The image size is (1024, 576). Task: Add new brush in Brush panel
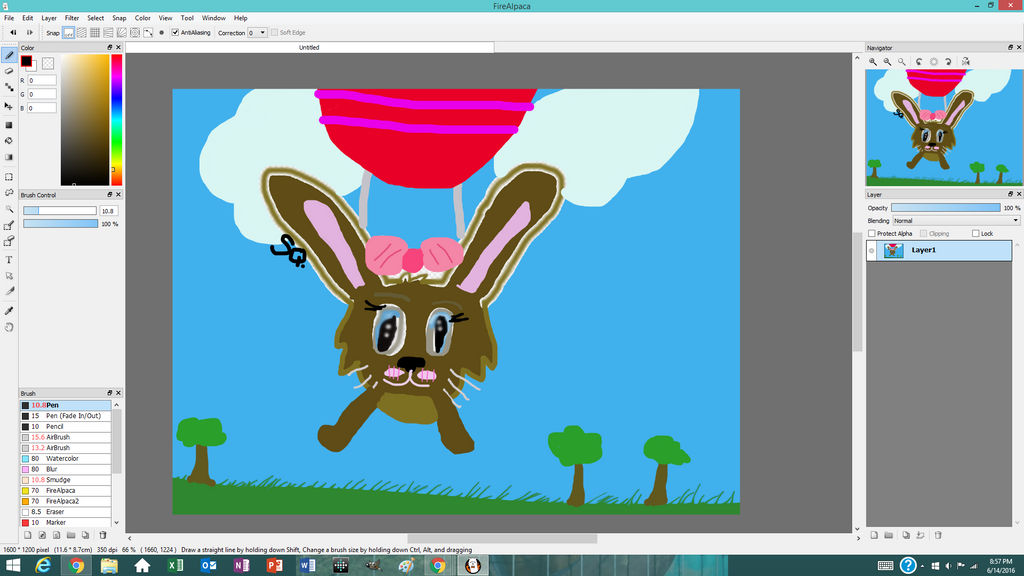click(28, 535)
